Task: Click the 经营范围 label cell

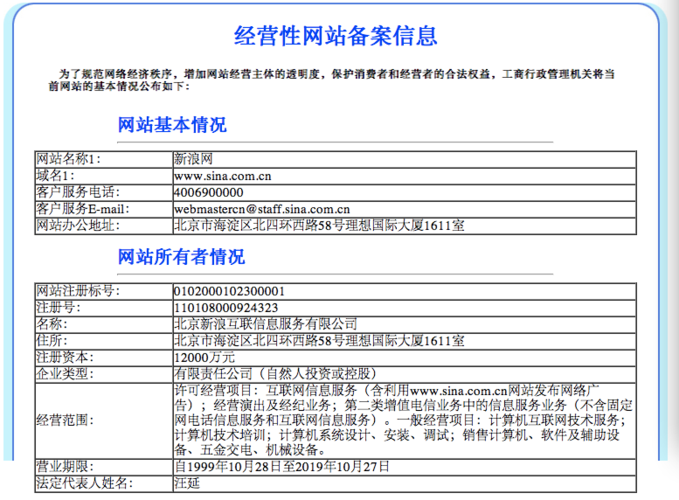Action: click(x=103, y=420)
